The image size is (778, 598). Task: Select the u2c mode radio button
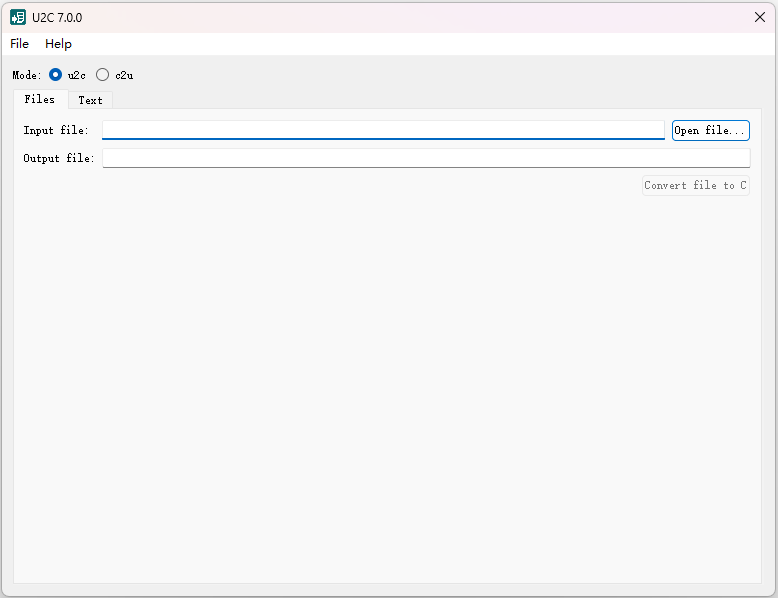[56, 75]
